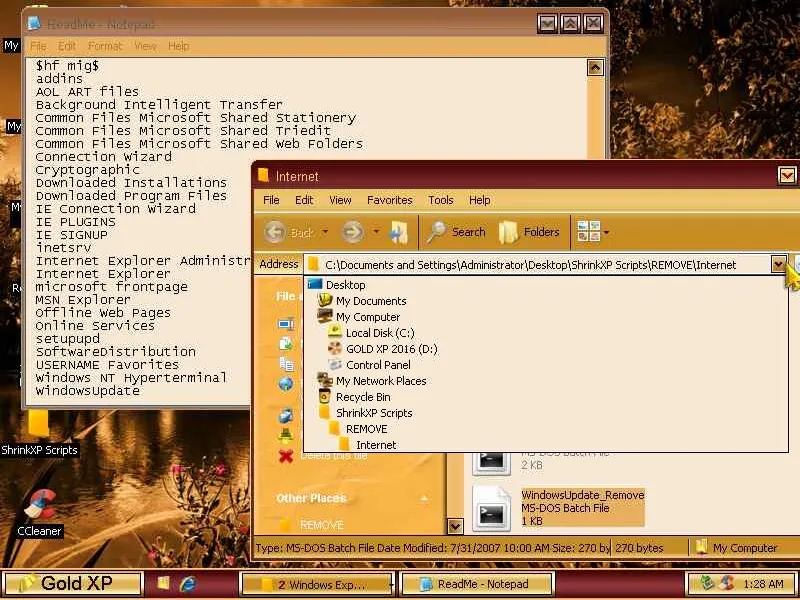This screenshot has width=800, height=600.
Task: Click the Forward arrow in Explorer toolbar
Action: point(353,232)
